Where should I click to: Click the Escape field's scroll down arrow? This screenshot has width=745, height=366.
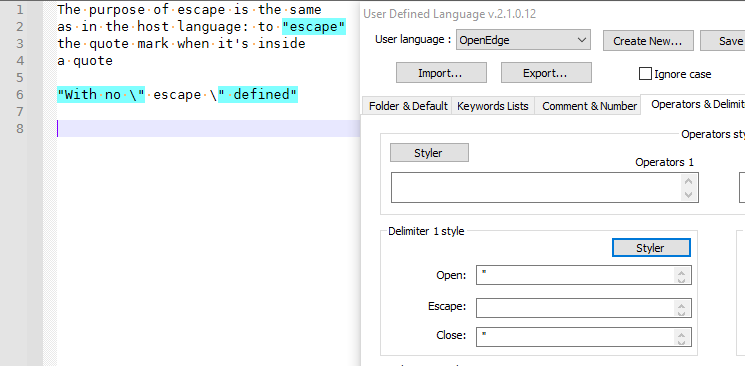pyautogui.click(x=682, y=313)
